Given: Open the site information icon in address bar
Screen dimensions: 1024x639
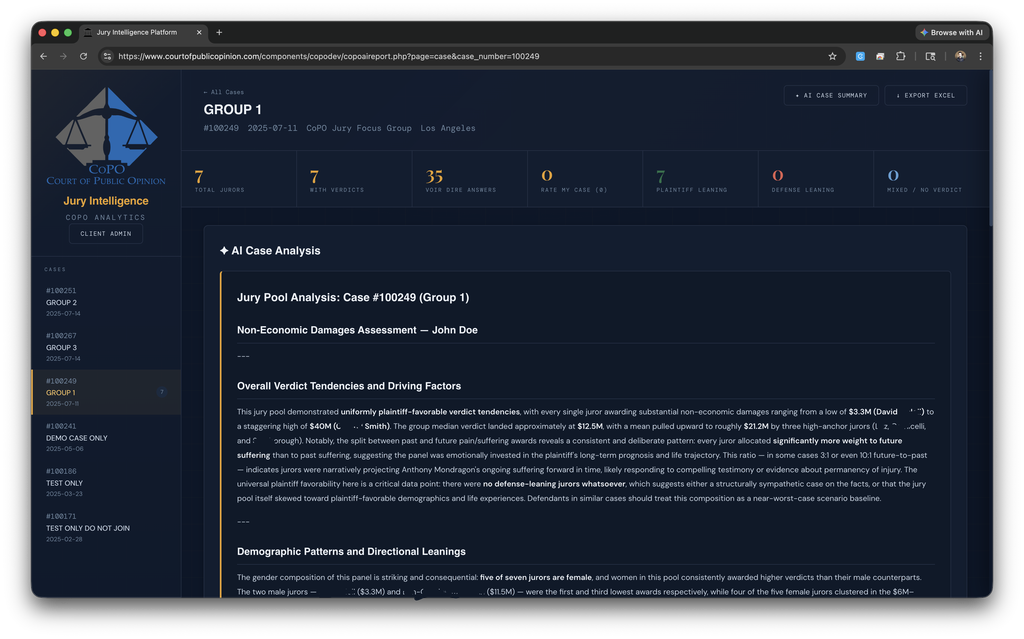Looking at the screenshot, I should (x=108, y=56).
